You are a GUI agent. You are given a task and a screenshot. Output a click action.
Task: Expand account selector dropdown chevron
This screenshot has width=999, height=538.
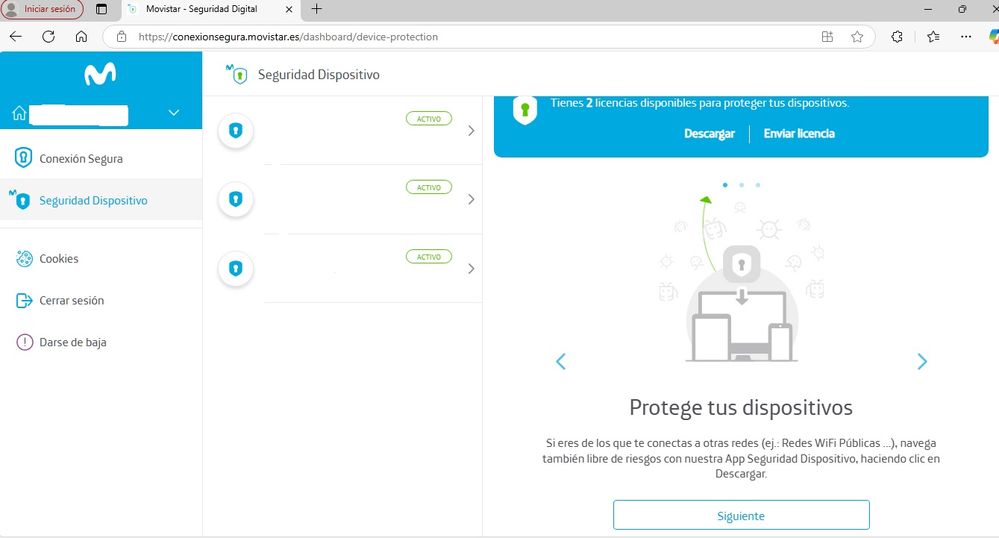(174, 113)
